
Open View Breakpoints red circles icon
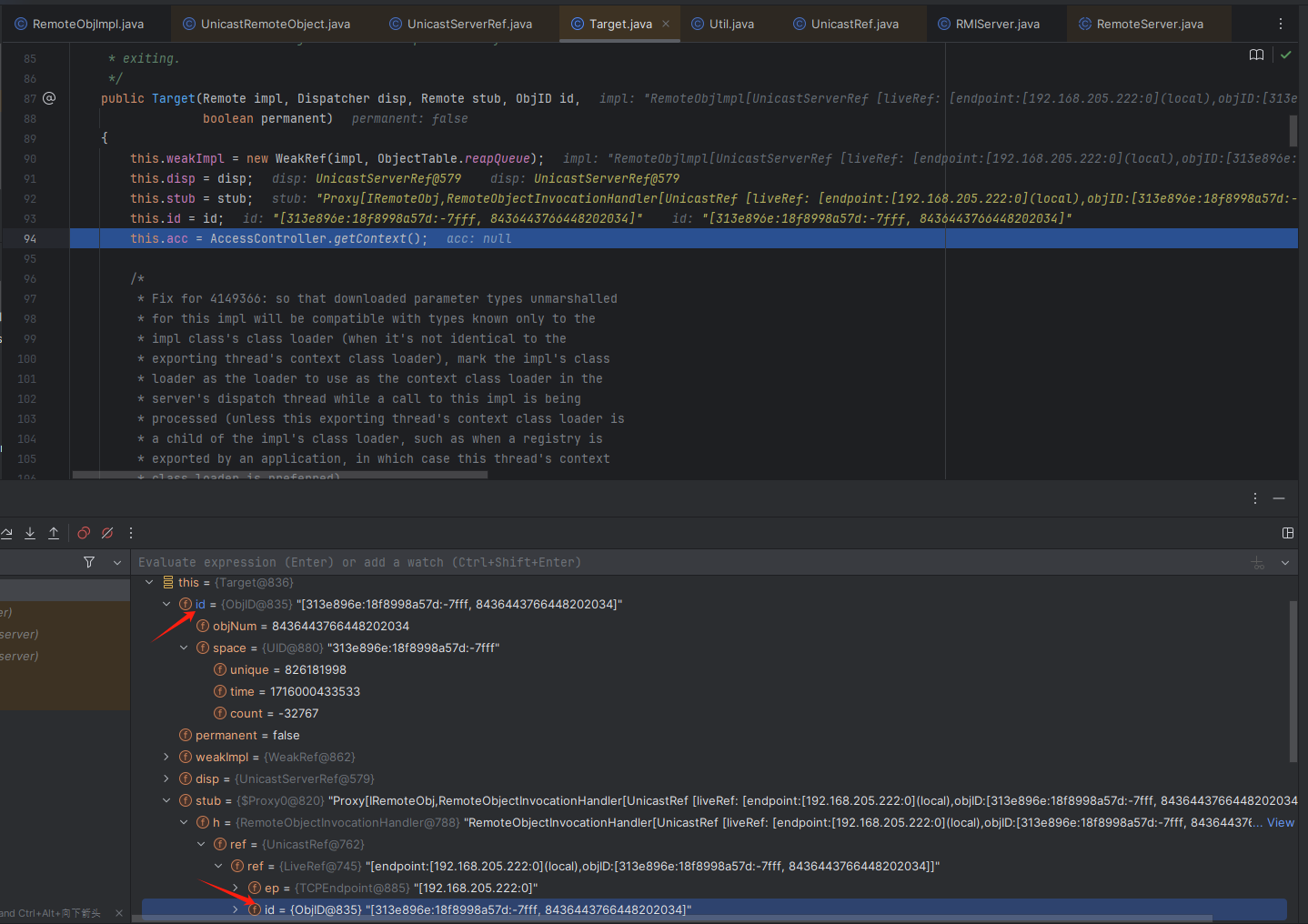(84, 533)
